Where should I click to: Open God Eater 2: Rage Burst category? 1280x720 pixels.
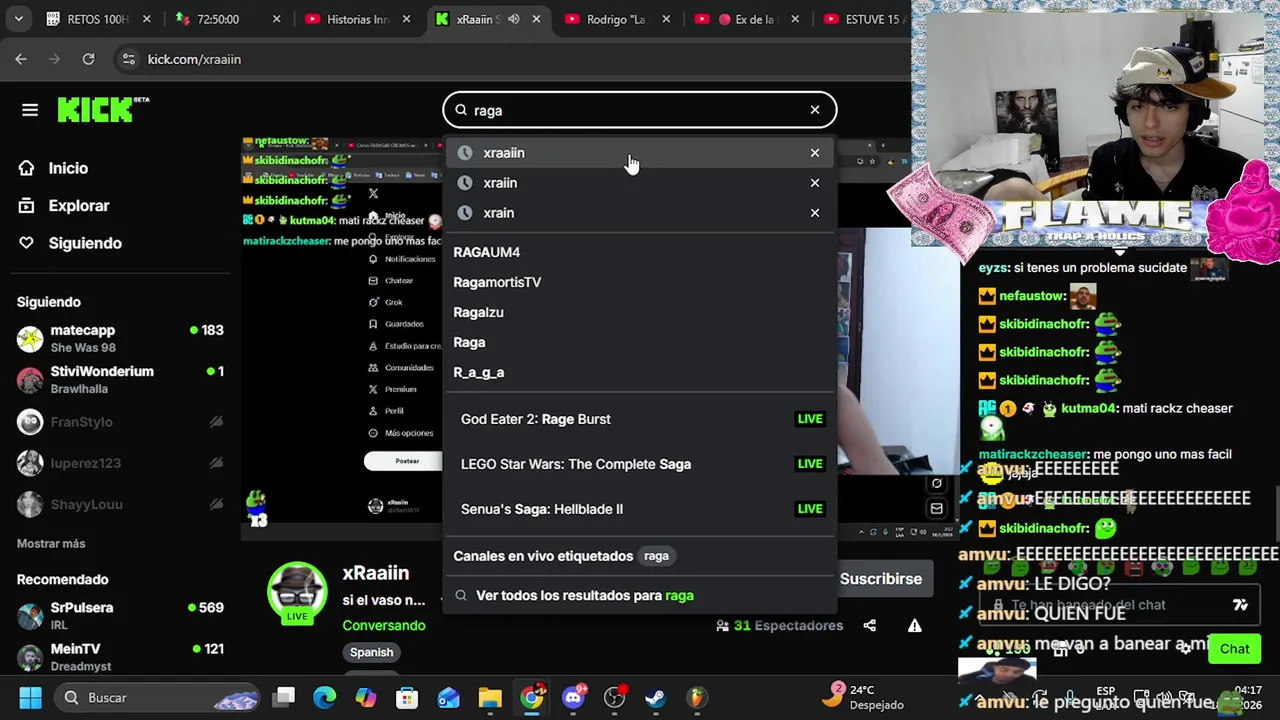coord(640,419)
